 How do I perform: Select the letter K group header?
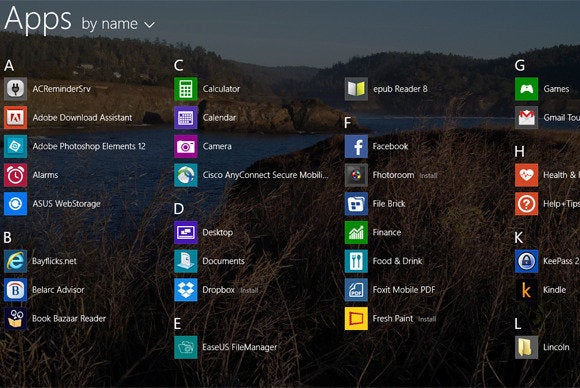click(x=519, y=237)
